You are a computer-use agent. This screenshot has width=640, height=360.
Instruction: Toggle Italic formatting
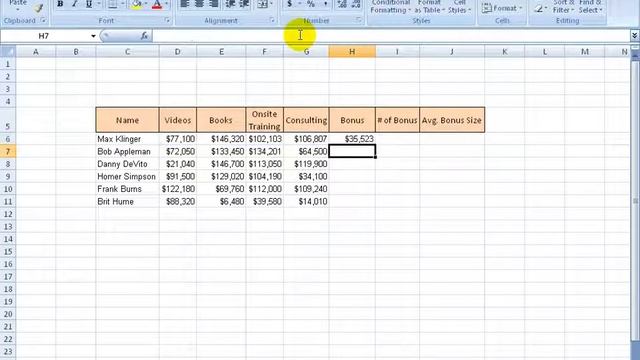coord(74,4)
